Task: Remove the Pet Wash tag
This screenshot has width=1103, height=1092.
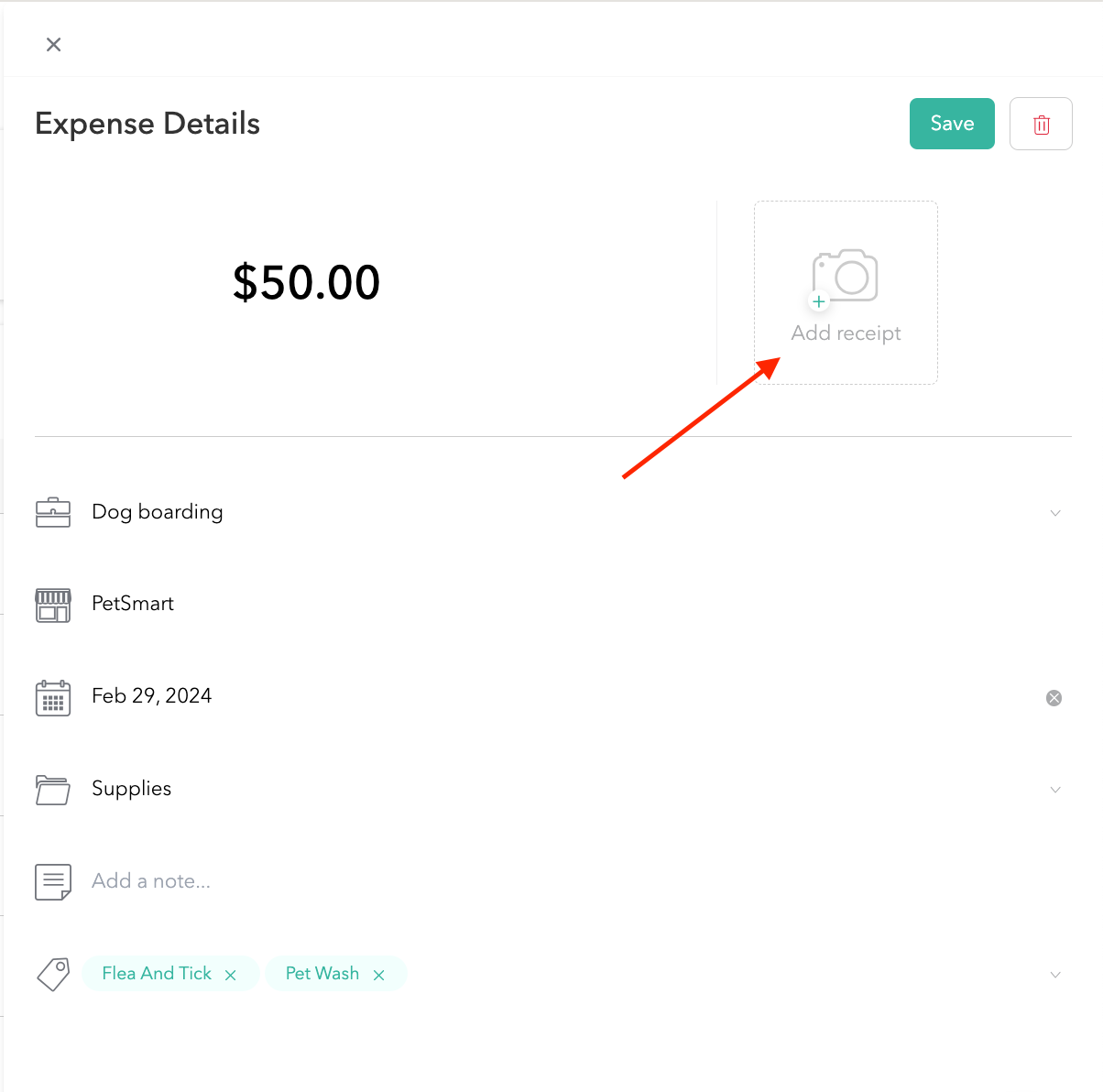Action: (x=378, y=975)
